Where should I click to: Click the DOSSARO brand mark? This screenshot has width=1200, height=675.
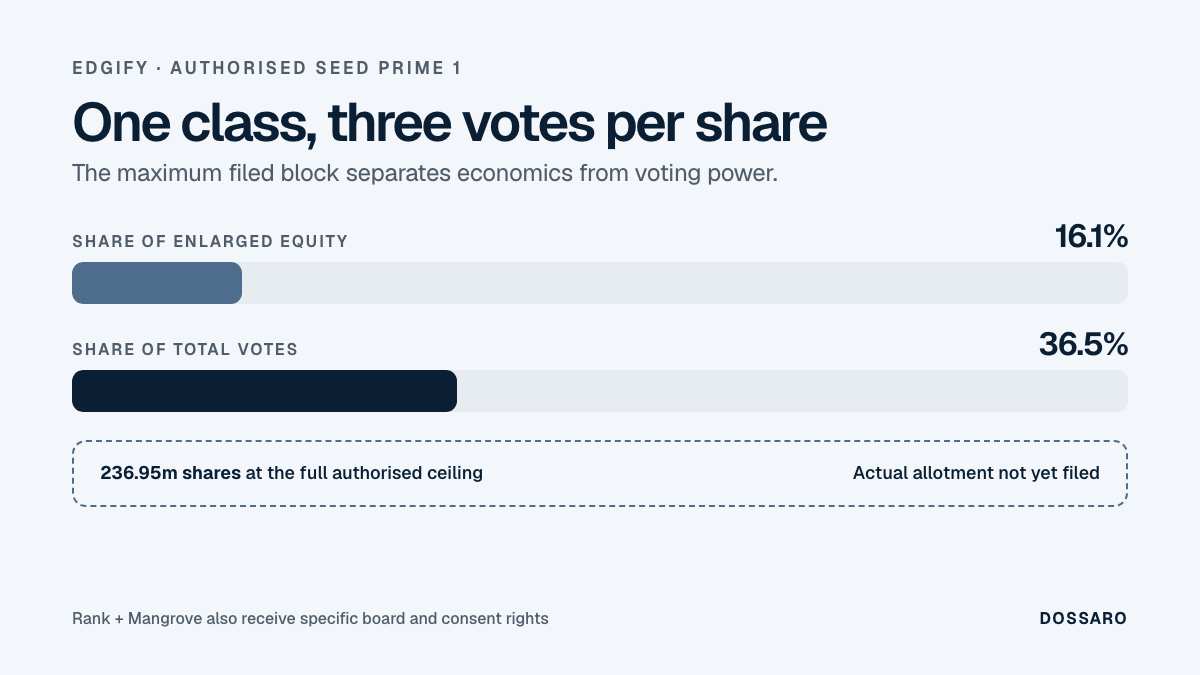pos(1083,618)
